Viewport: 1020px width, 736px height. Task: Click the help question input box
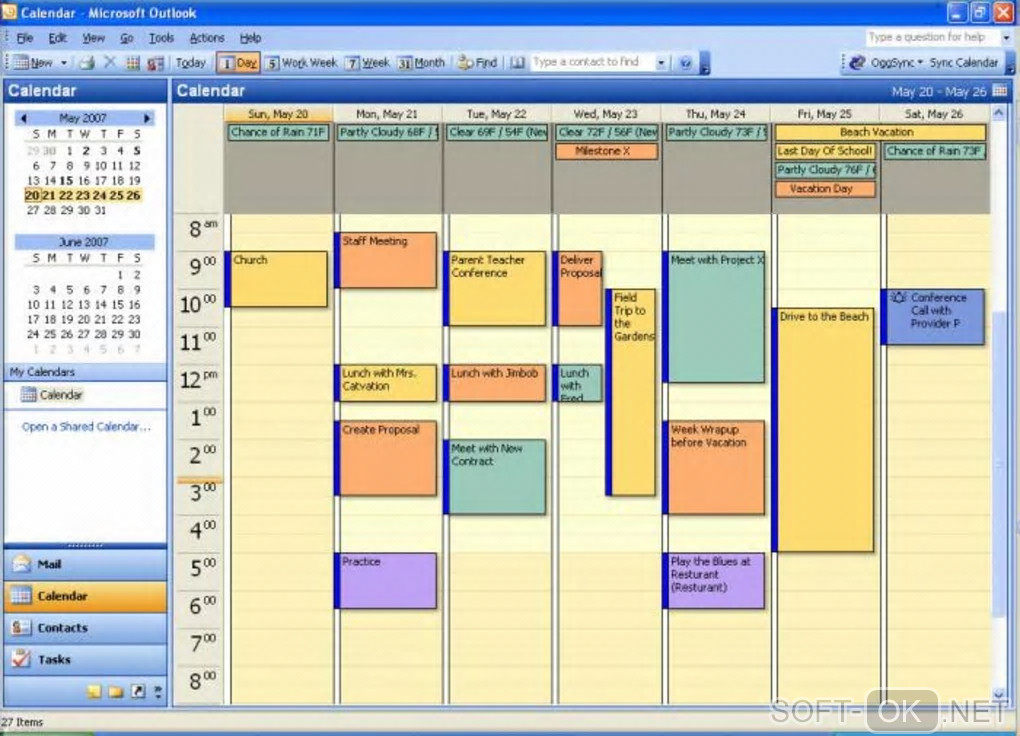[x=931, y=37]
